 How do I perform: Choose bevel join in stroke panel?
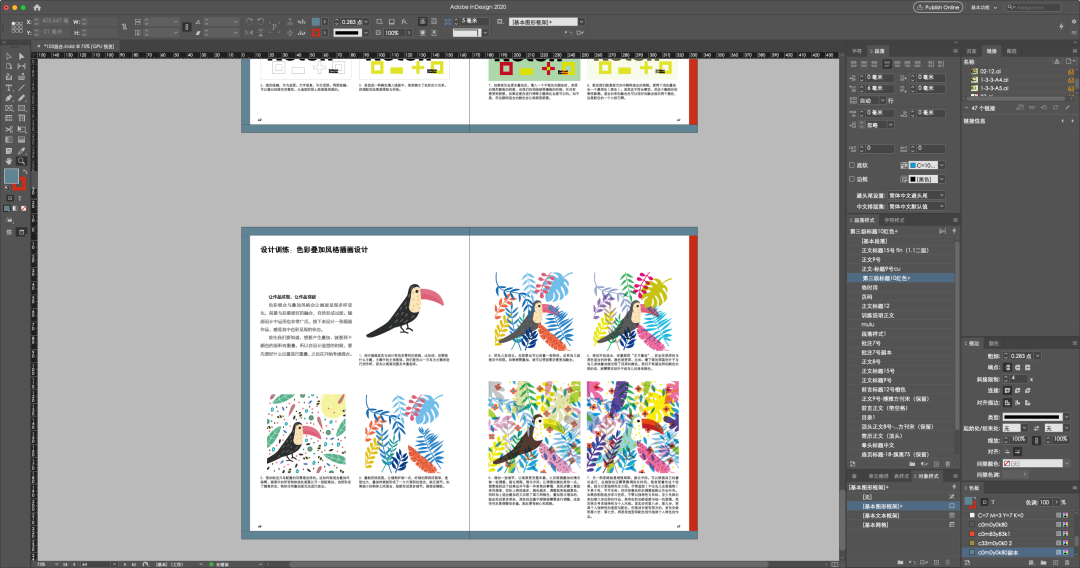pyautogui.click(x=1028, y=390)
